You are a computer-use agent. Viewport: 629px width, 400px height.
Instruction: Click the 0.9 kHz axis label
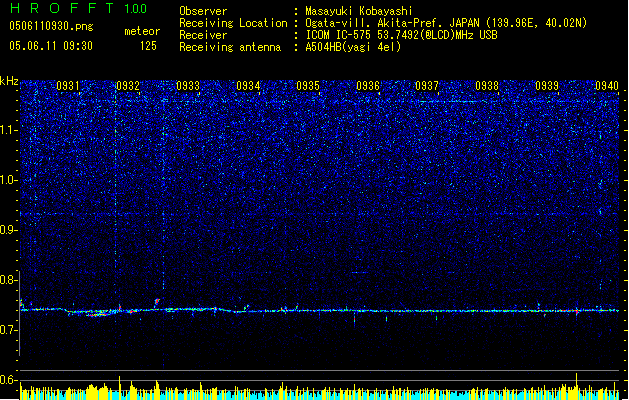coord(8,230)
